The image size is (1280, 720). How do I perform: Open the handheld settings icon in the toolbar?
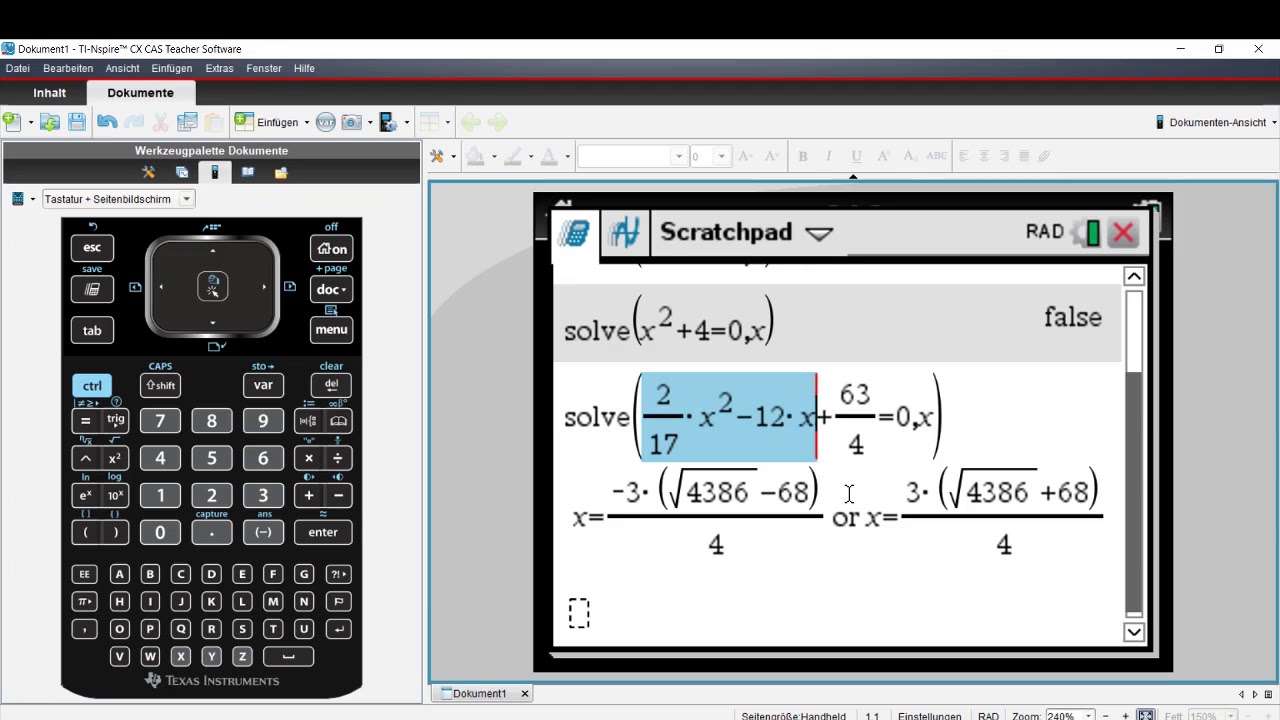(x=388, y=122)
